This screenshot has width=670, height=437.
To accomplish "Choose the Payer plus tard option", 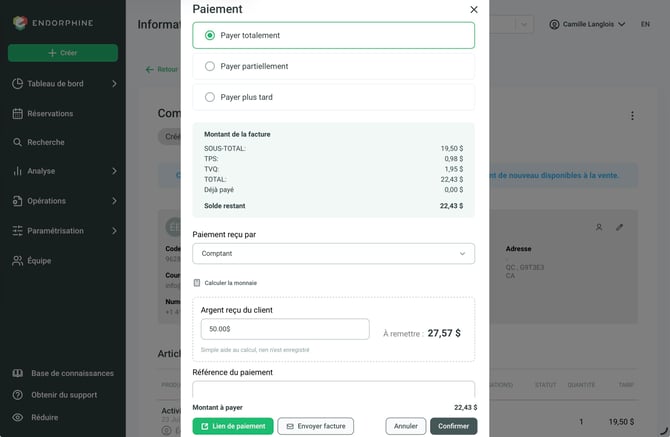I will [333, 97].
